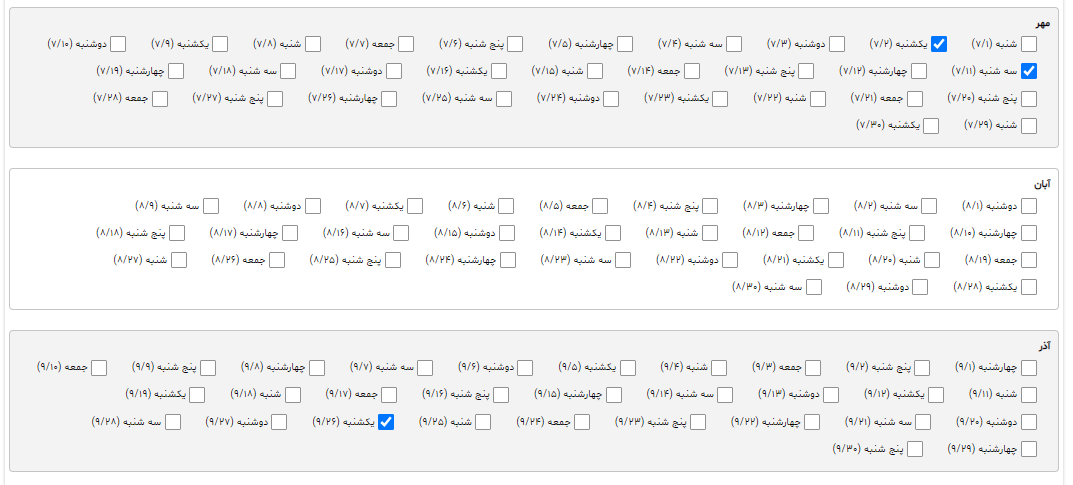This screenshot has width=1073, height=485.
Task: Enable the چهارشنبه (۷/۱۹) checkbox
Action: [176, 71]
